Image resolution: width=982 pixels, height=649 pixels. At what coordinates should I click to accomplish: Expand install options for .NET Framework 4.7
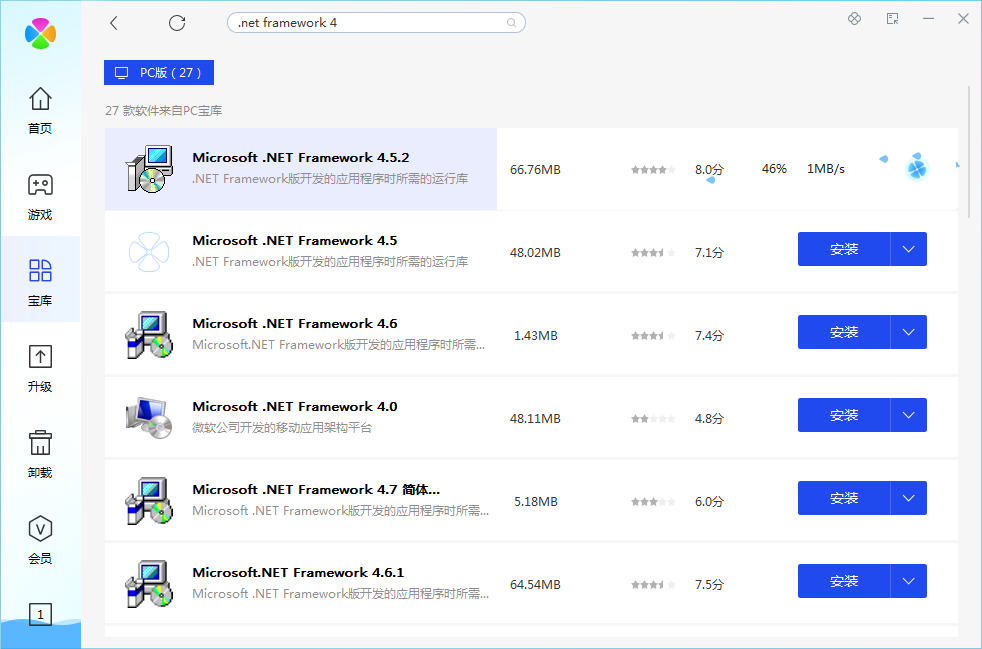[909, 498]
